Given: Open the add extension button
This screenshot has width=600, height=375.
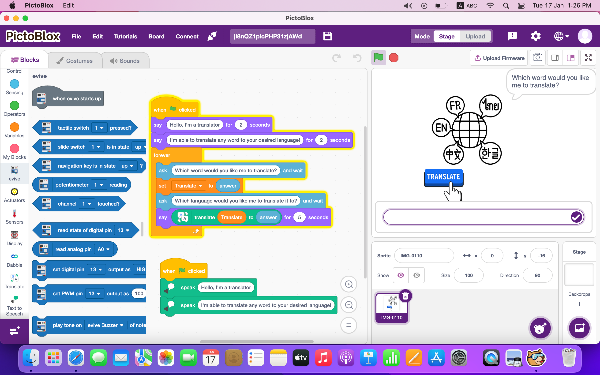Looking at the screenshot, I should pos(14,331).
